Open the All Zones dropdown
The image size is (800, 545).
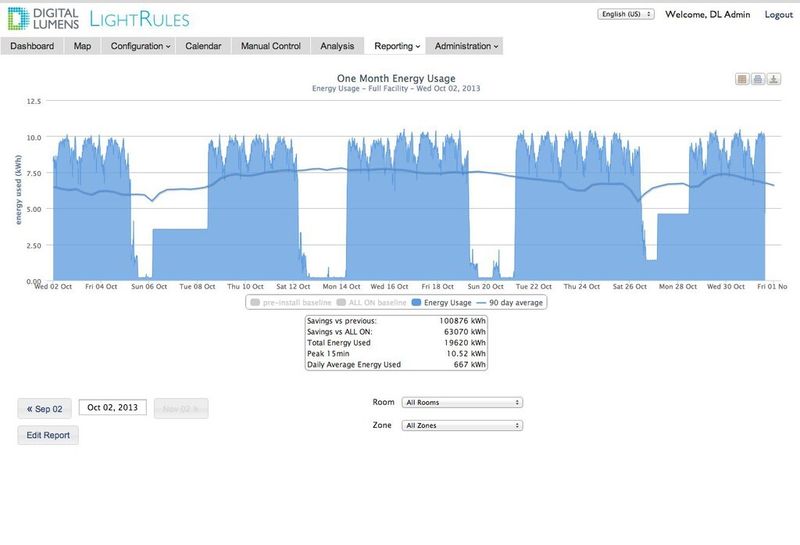(x=462, y=426)
